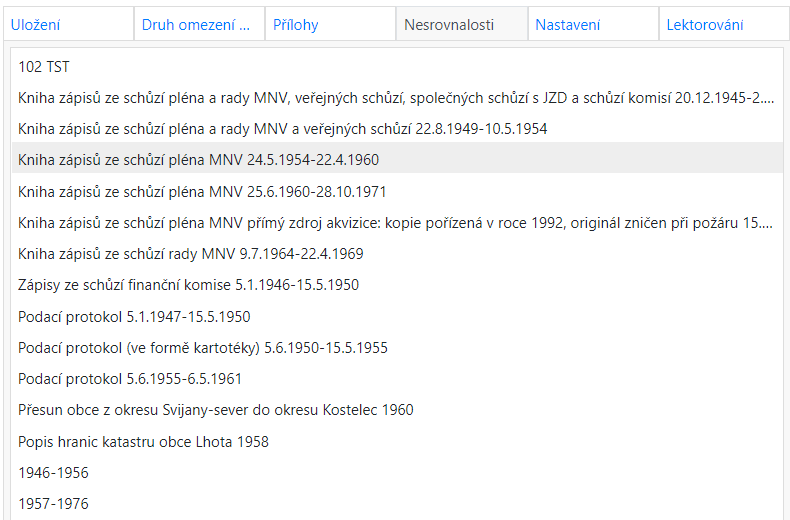Select Podací protokol ve formě kartotéky
Image resolution: width=790 pixels, height=520 pixels.
203,348
